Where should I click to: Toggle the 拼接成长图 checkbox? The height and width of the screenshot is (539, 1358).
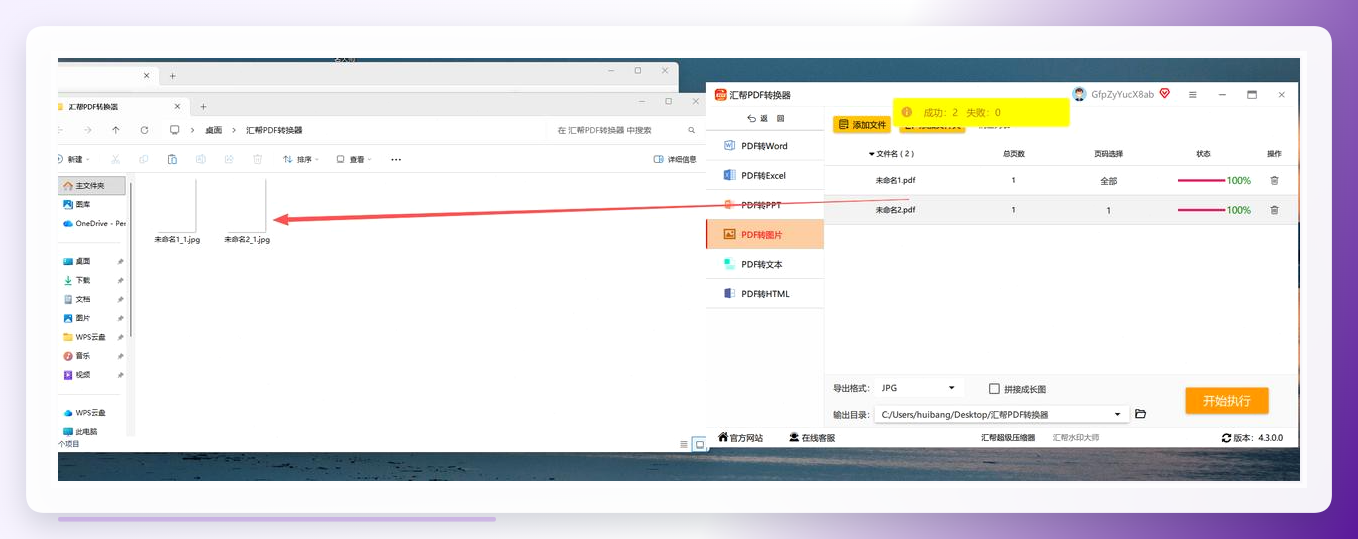click(x=994, y=389)
